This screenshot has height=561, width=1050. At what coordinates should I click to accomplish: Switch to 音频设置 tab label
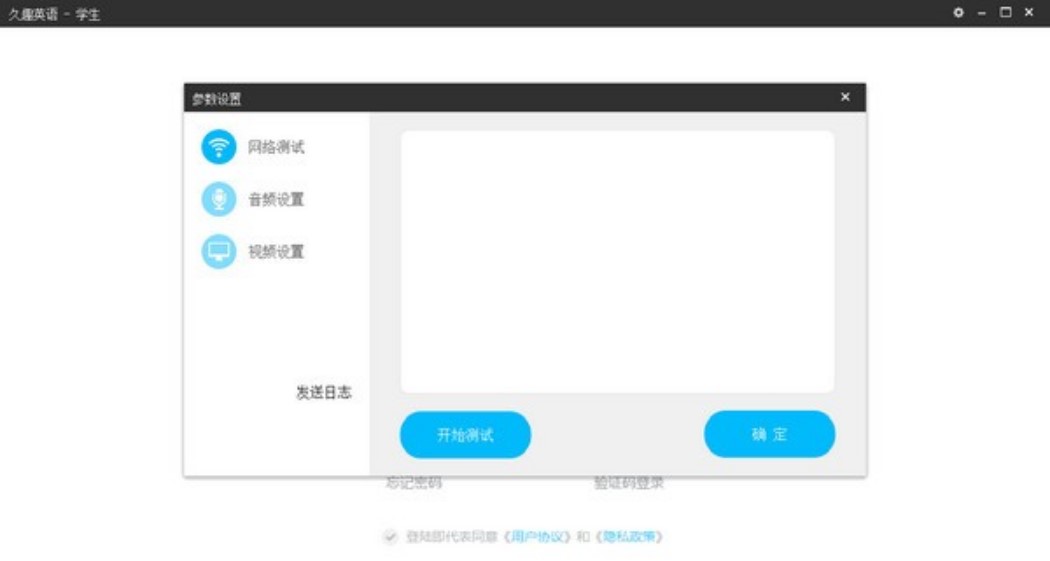276,199
